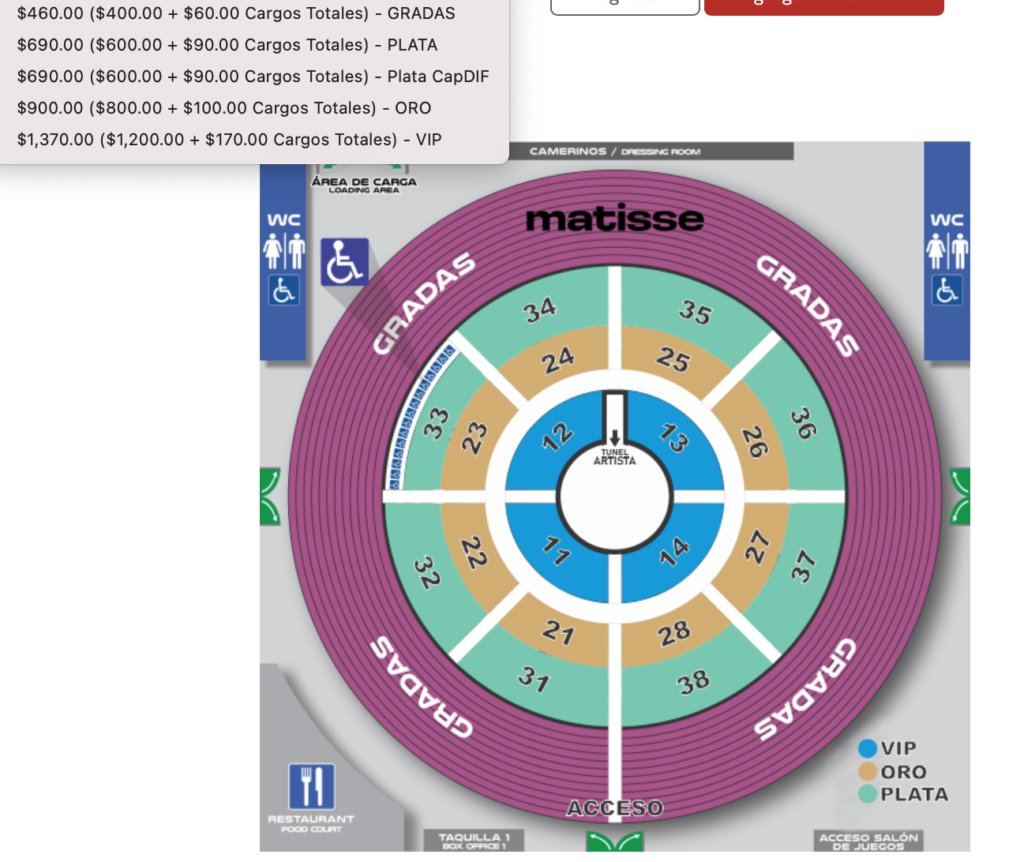Viewport: 1024px width, 862px height.
Task: Click the ACCESO SALÓN DE JUEGOS label
Action: pos(869,841)
